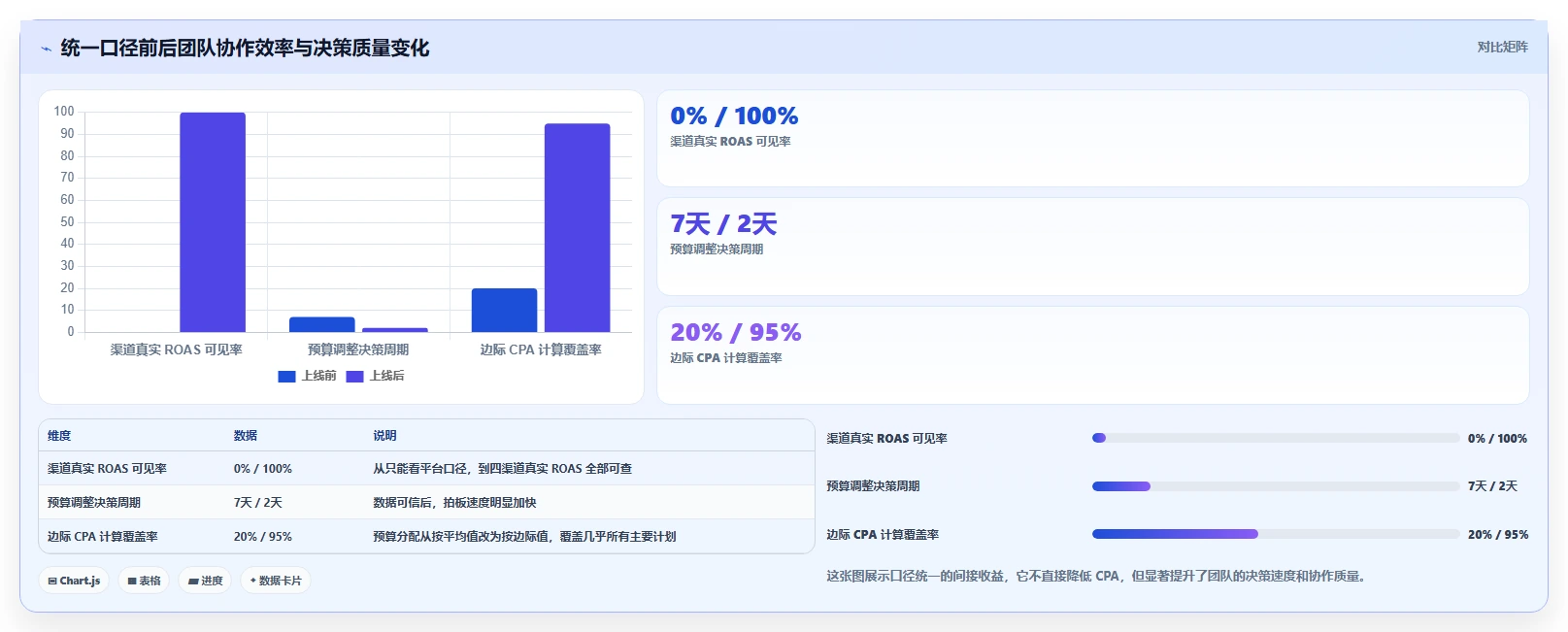Click the 上线前 bar for 预算调整决策周期
1568x632 pixels.
click(x=321, y=324)
